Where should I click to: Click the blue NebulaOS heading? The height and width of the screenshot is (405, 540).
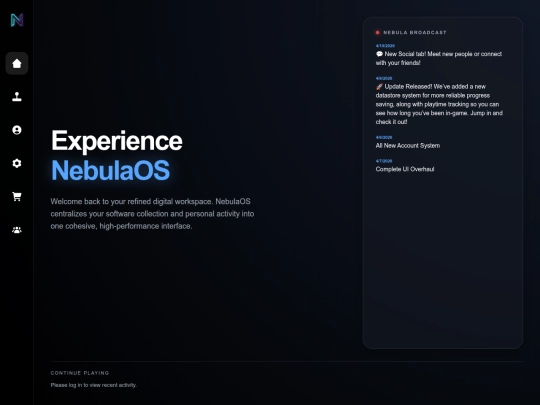click(x=111, y=170)
